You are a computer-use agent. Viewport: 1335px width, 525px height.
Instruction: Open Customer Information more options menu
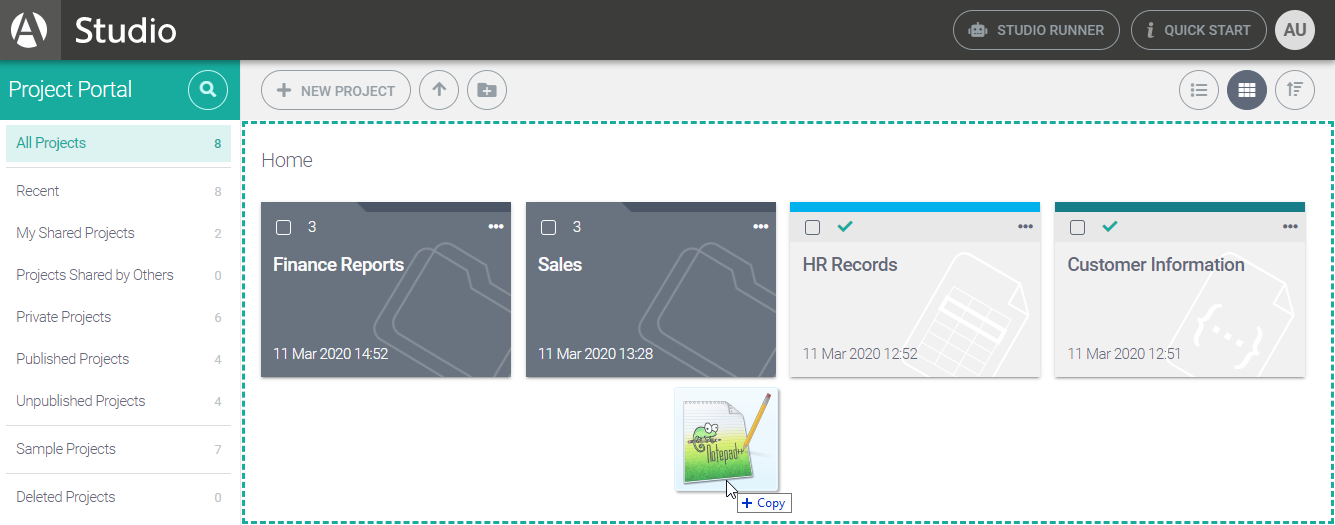click(x=1290, y=227)
